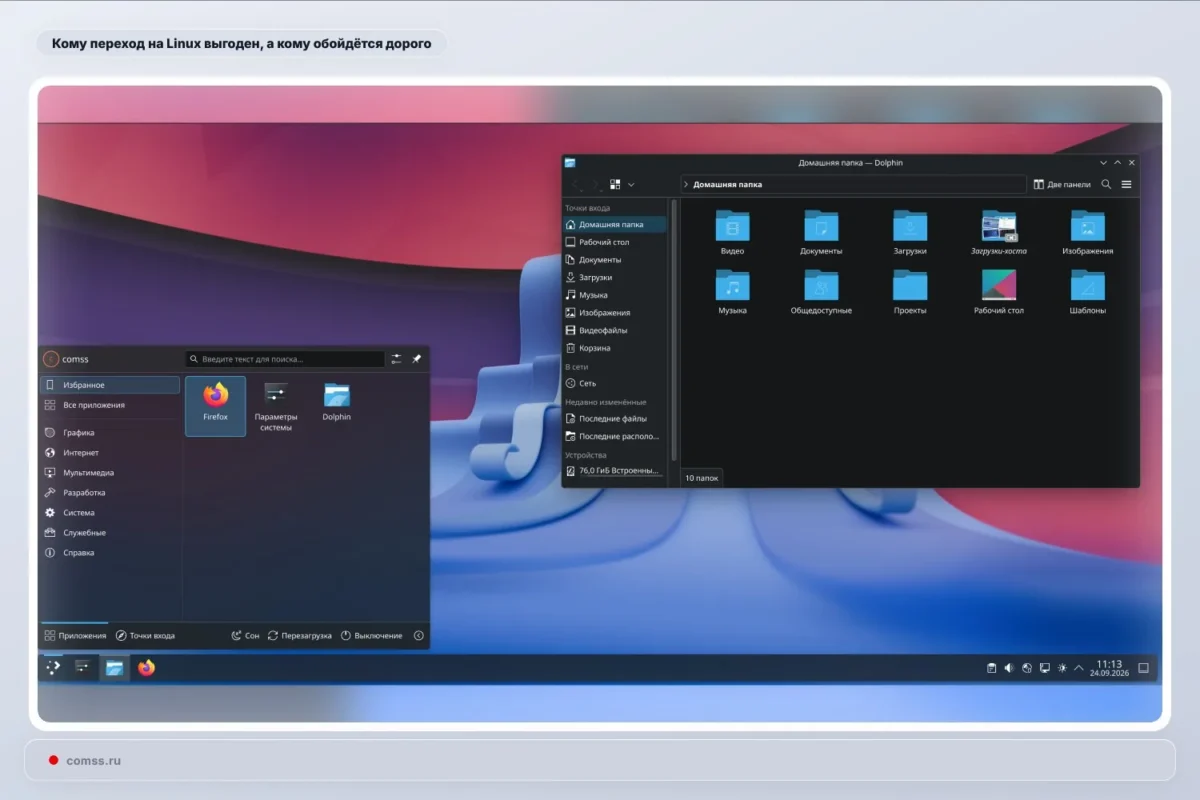Open the Изображения folder icon in Dolphin's file area

pyautogui.click(x=1088, y=233)
